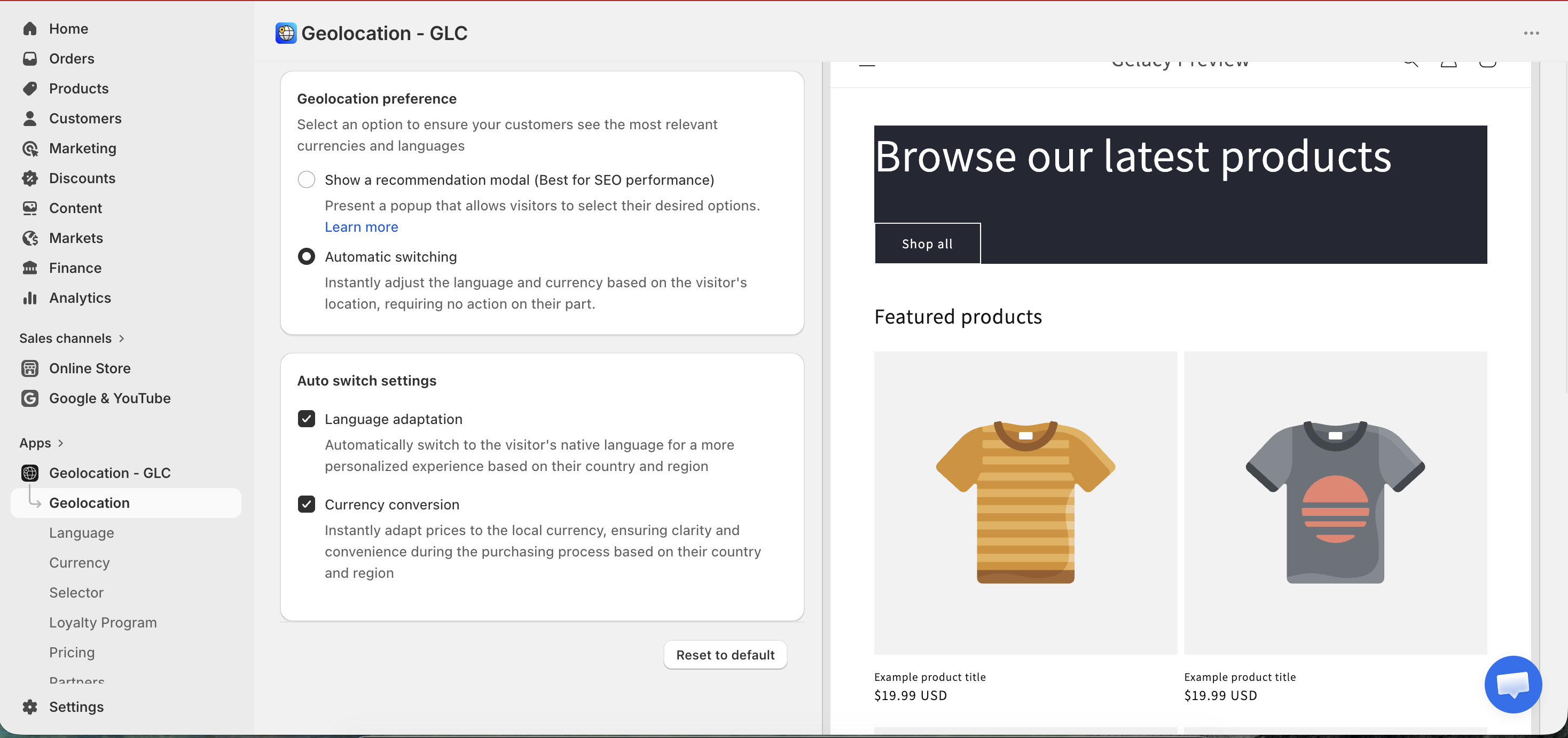Uncheck the Language adaptation checkbox

[x=306, y=419]
